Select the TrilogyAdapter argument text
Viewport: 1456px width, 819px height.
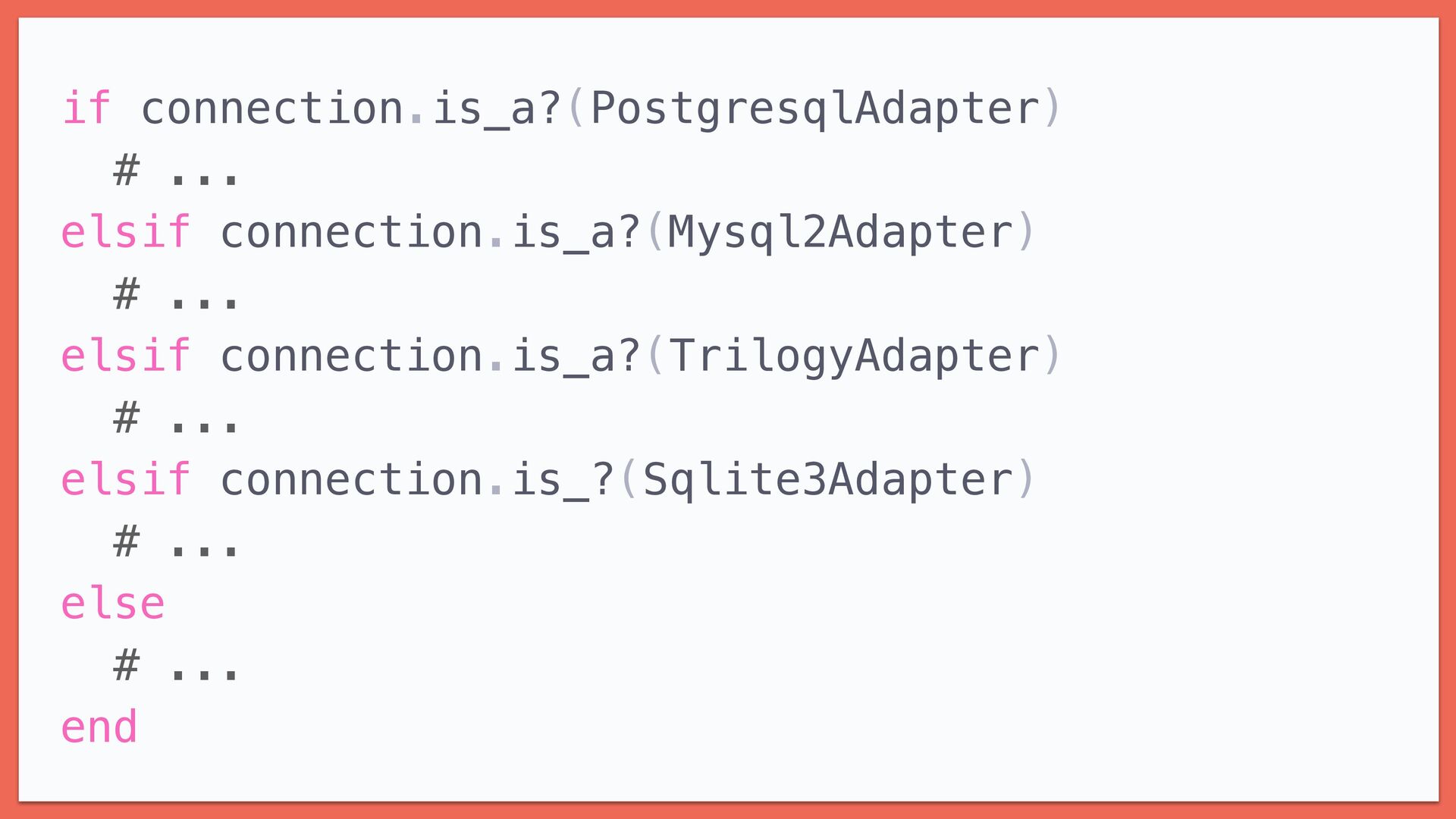[x=855, y=357]
